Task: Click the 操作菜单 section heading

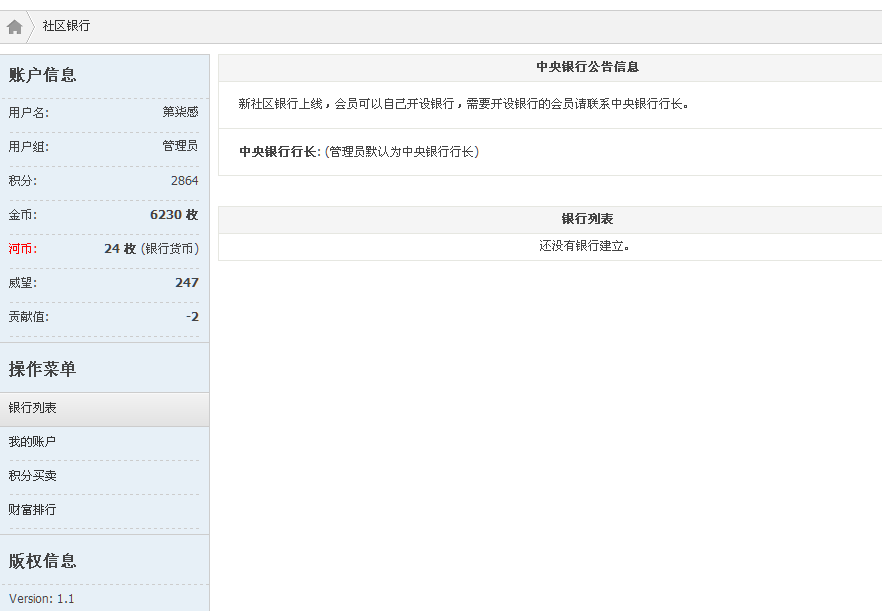Action: pyautogui.click(x=42, y=369)
